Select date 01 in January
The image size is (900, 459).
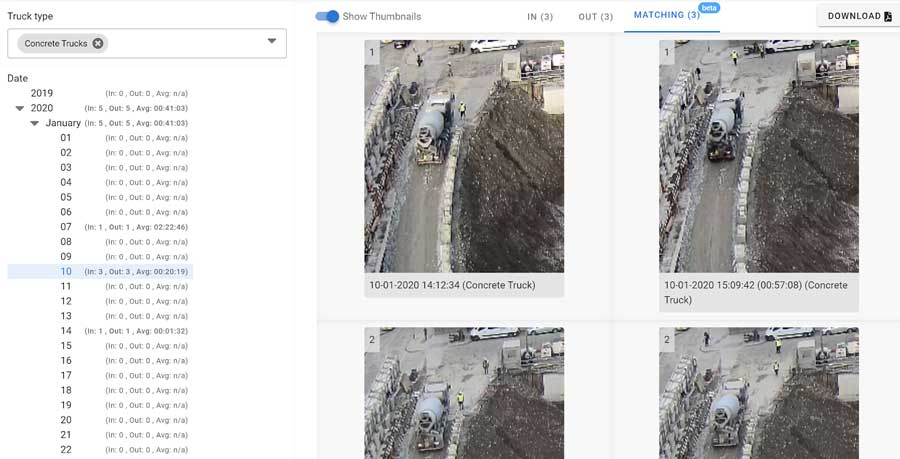coord(100,138)
